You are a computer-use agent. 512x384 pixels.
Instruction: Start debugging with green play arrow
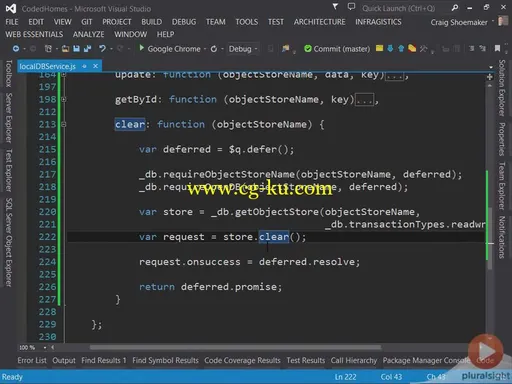coord(142,48)
